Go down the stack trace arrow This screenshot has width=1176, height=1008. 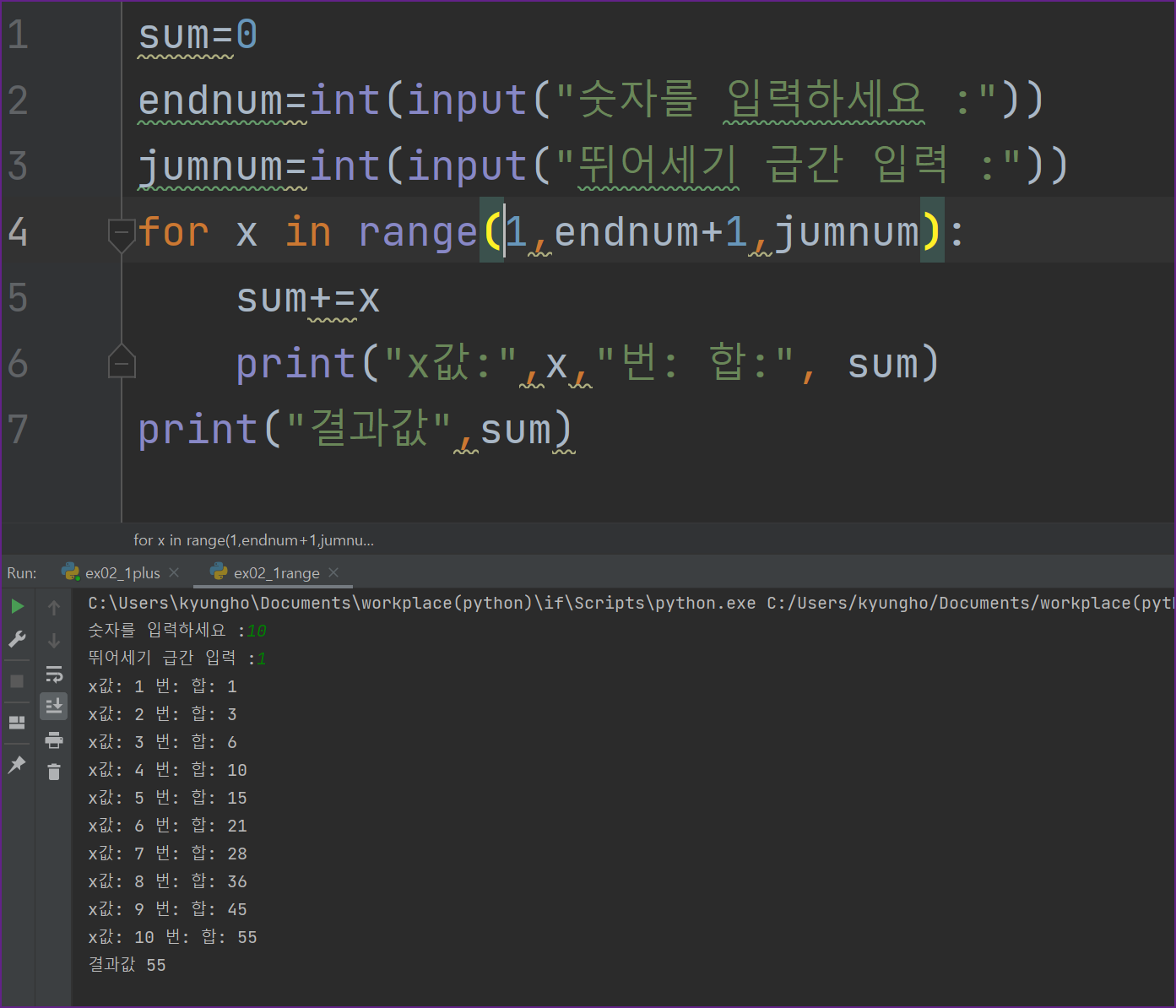[x=54, y=642]
